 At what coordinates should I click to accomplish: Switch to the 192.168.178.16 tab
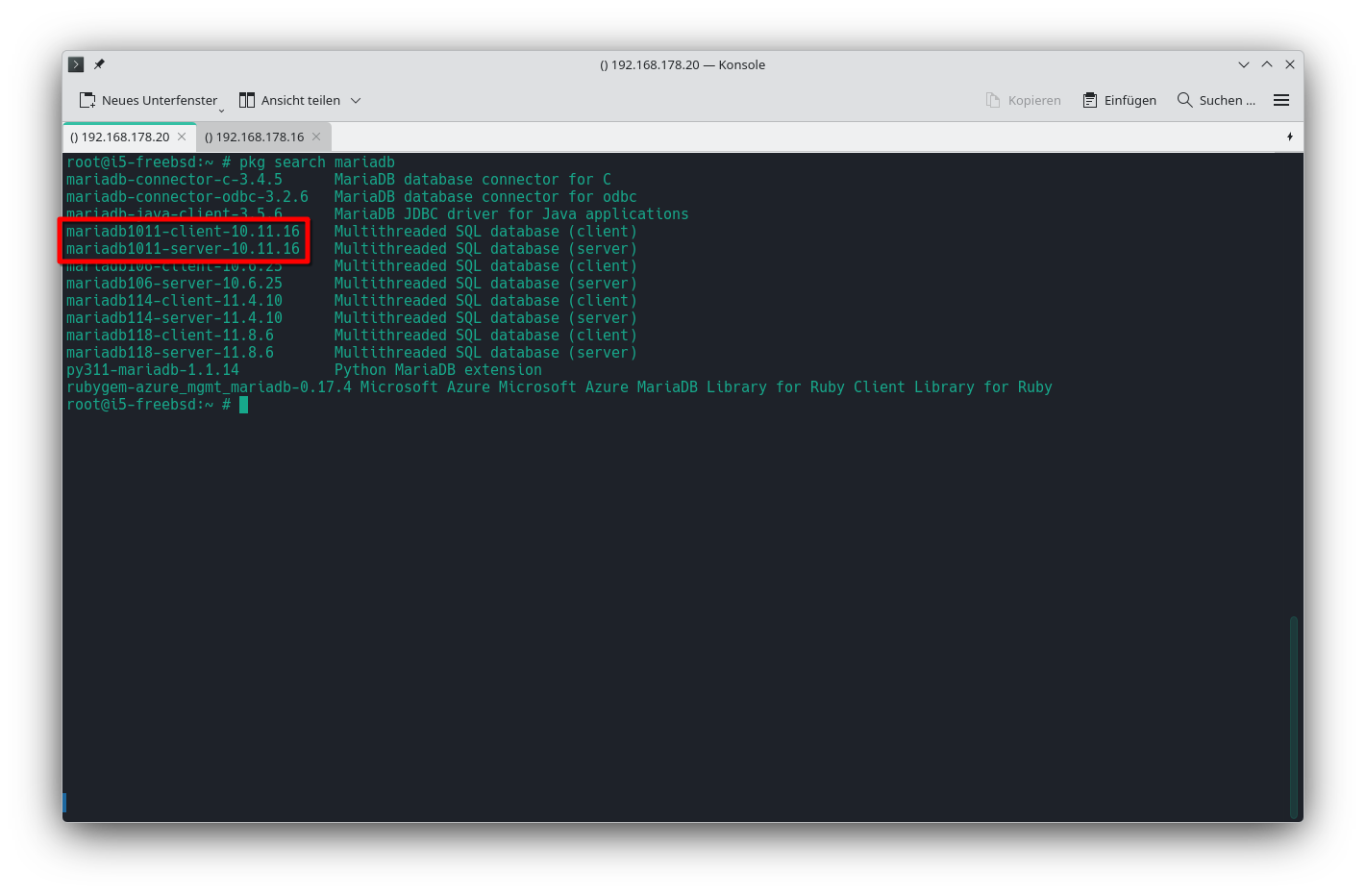[254, 137]
